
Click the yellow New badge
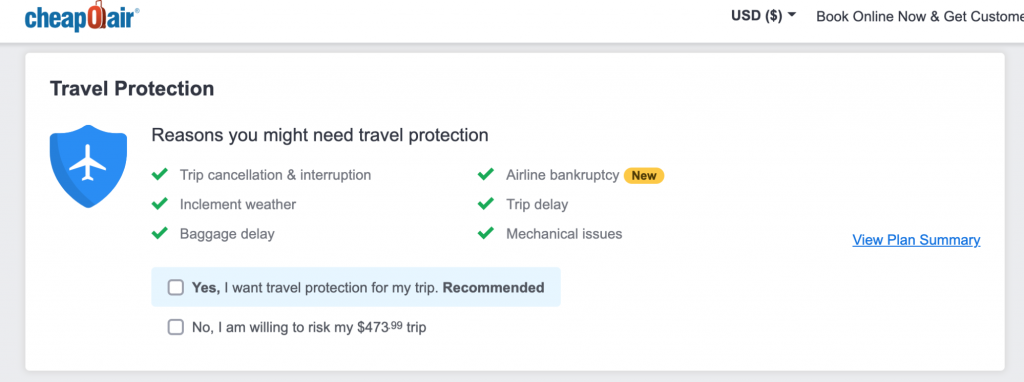(x=644, y=175)
